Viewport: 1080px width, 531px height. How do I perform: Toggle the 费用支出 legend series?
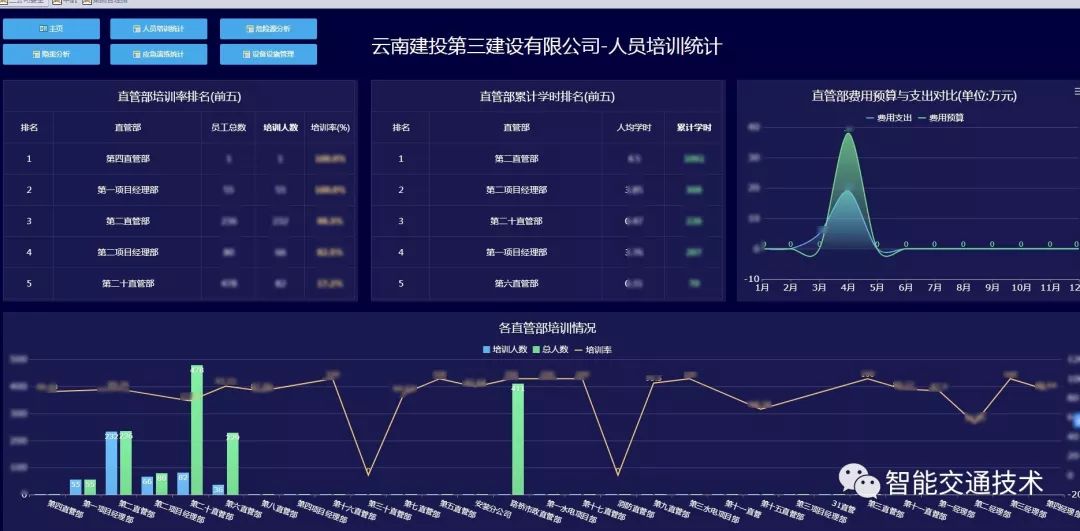click(889, 118)
